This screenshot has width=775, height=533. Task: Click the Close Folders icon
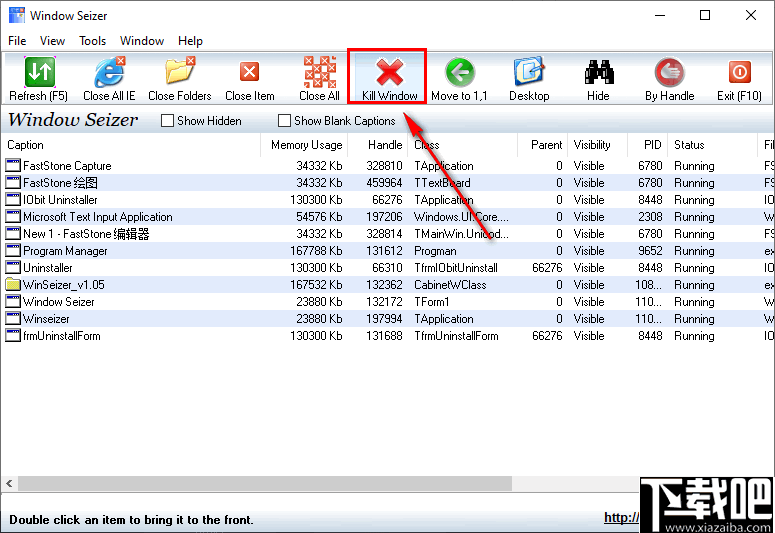click(x=180, y=72)
